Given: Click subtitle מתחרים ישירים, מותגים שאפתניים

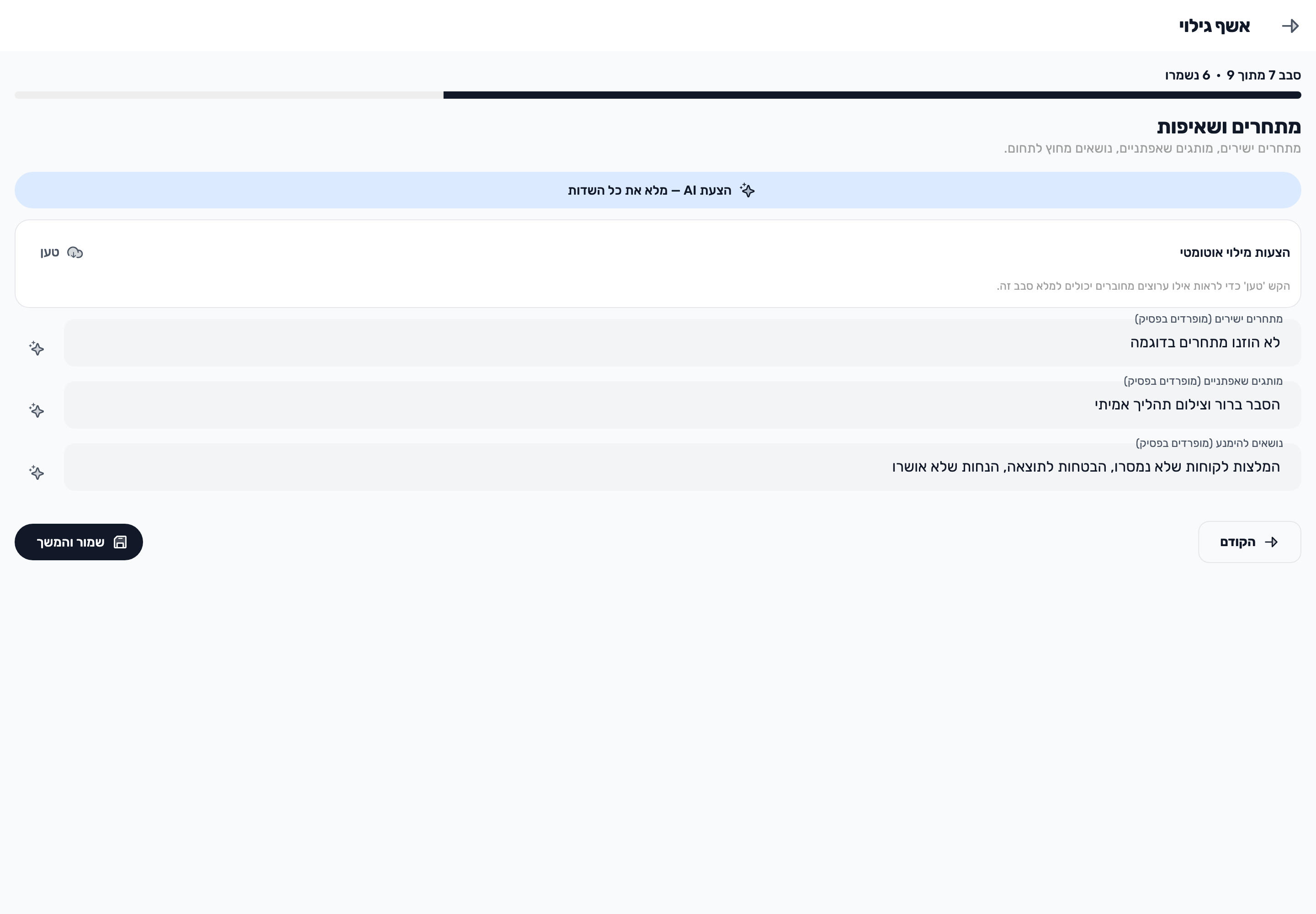Looking at the screenshot, I should [x=1152, y=149].
